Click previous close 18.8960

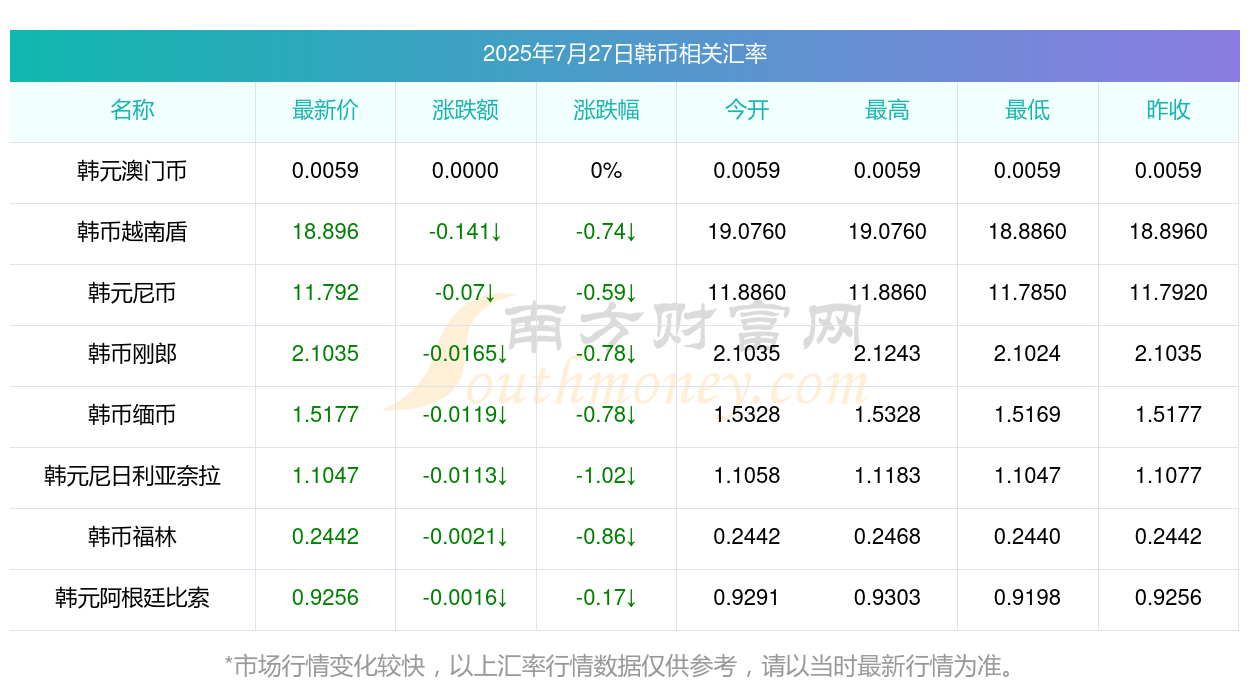tap(1168, 232)
